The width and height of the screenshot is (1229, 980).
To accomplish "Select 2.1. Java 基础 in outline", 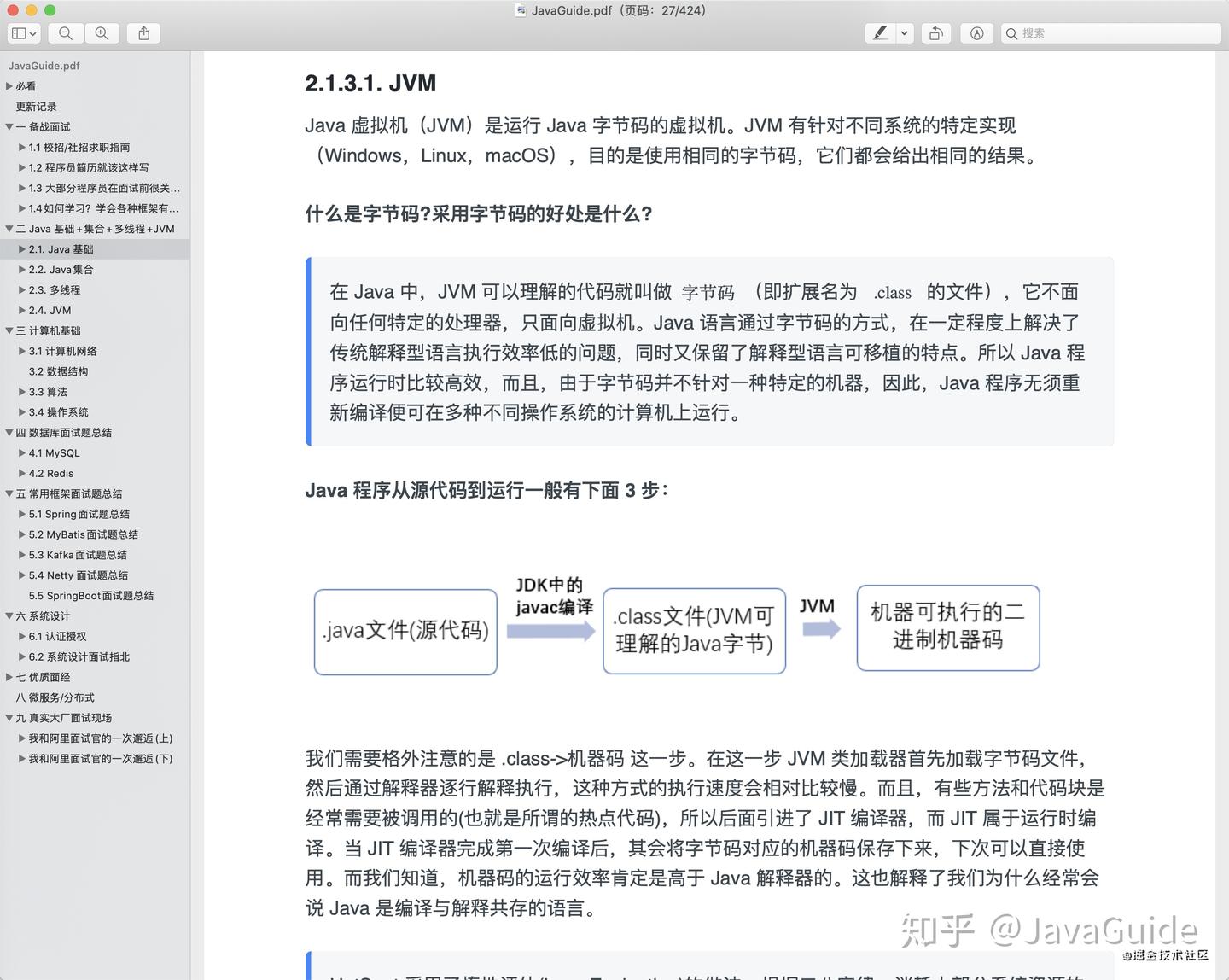I will [x=61, y=249].
